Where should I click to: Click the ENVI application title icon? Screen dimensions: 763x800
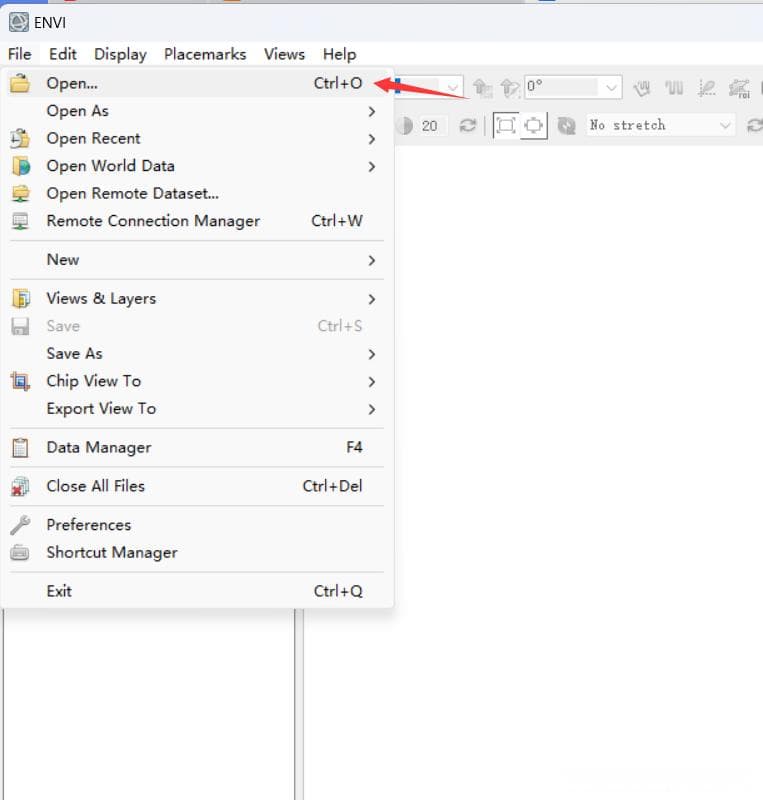(19, 22)
